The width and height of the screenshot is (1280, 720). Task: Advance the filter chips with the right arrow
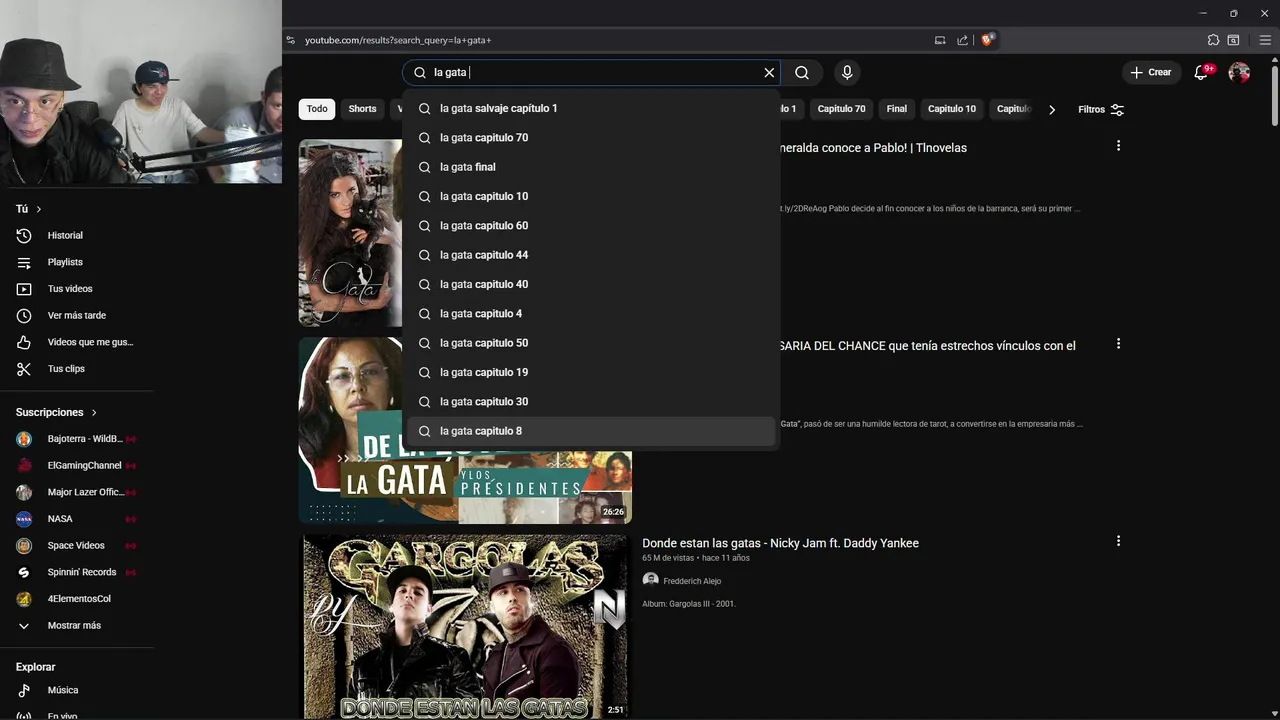point(1052,109)
